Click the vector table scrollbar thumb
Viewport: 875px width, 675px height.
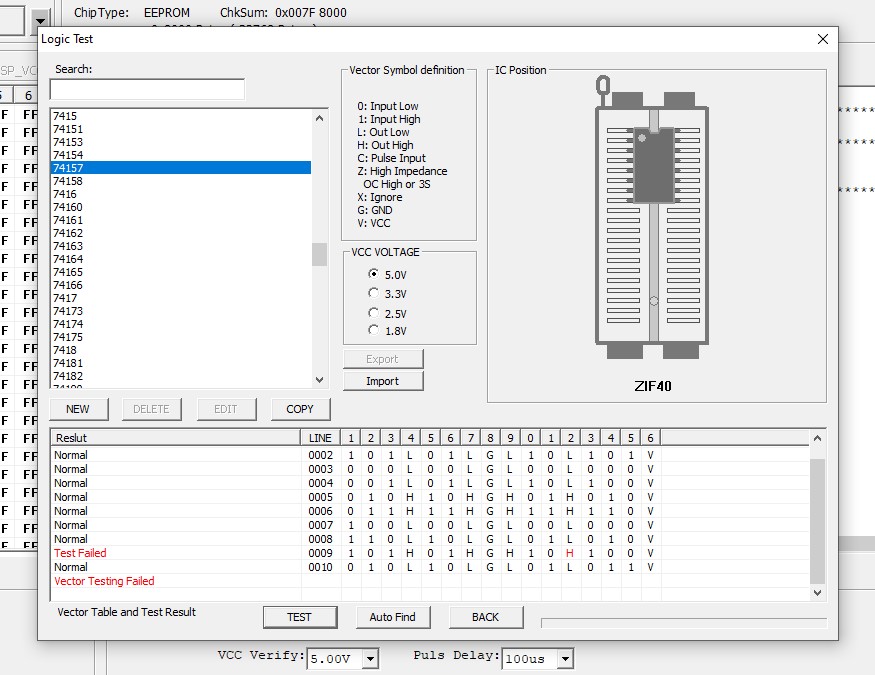(818, 521)
